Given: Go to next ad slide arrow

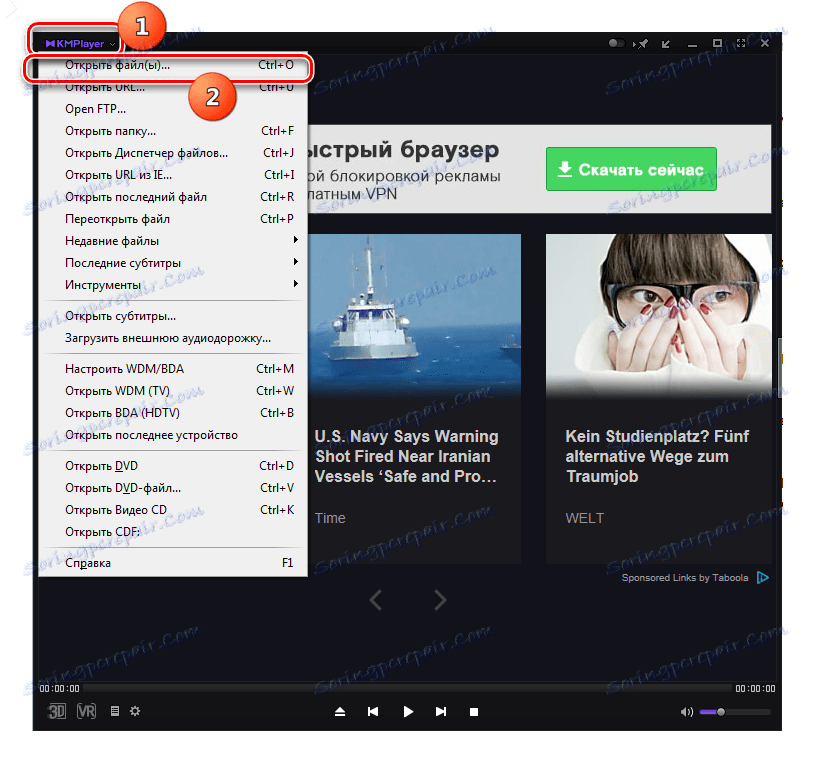Looking at the screenshot, I should click(x=440, y=600).
